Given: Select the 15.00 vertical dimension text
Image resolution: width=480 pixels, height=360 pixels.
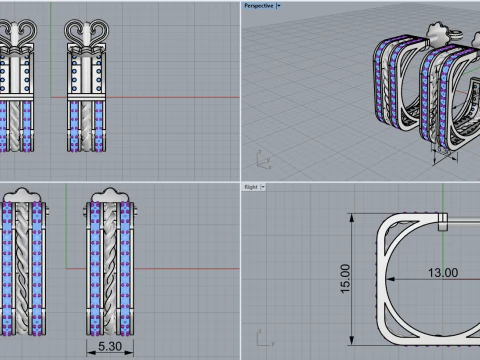Looking at the screenshot, I should point(345,279).
